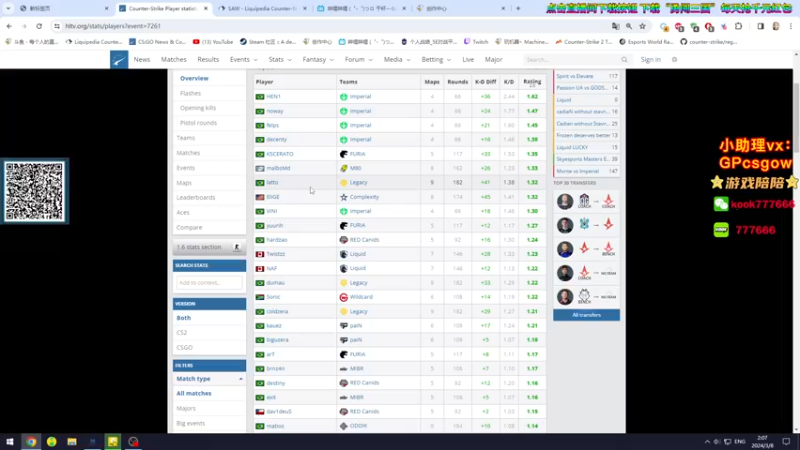Focus the Add to context search field
The height and width of the screenshot is (450, 800).
(x=209, y=283)
